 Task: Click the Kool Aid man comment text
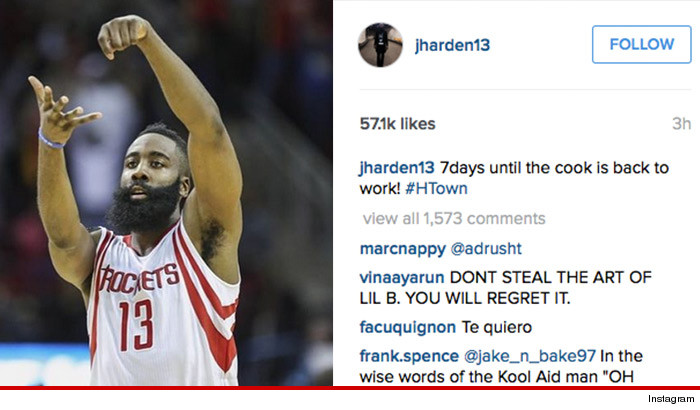click(x=502, y=366)
